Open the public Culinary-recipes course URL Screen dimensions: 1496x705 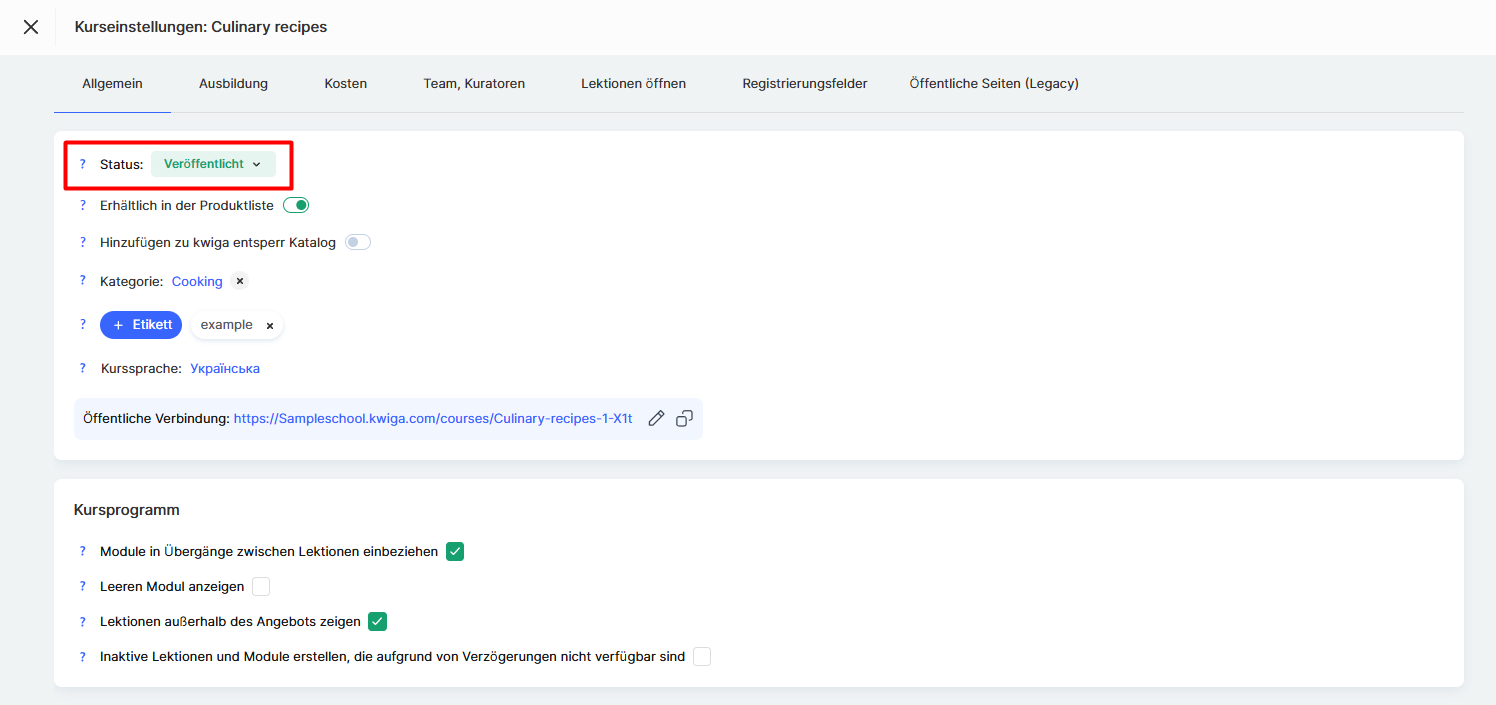point(433,419)
